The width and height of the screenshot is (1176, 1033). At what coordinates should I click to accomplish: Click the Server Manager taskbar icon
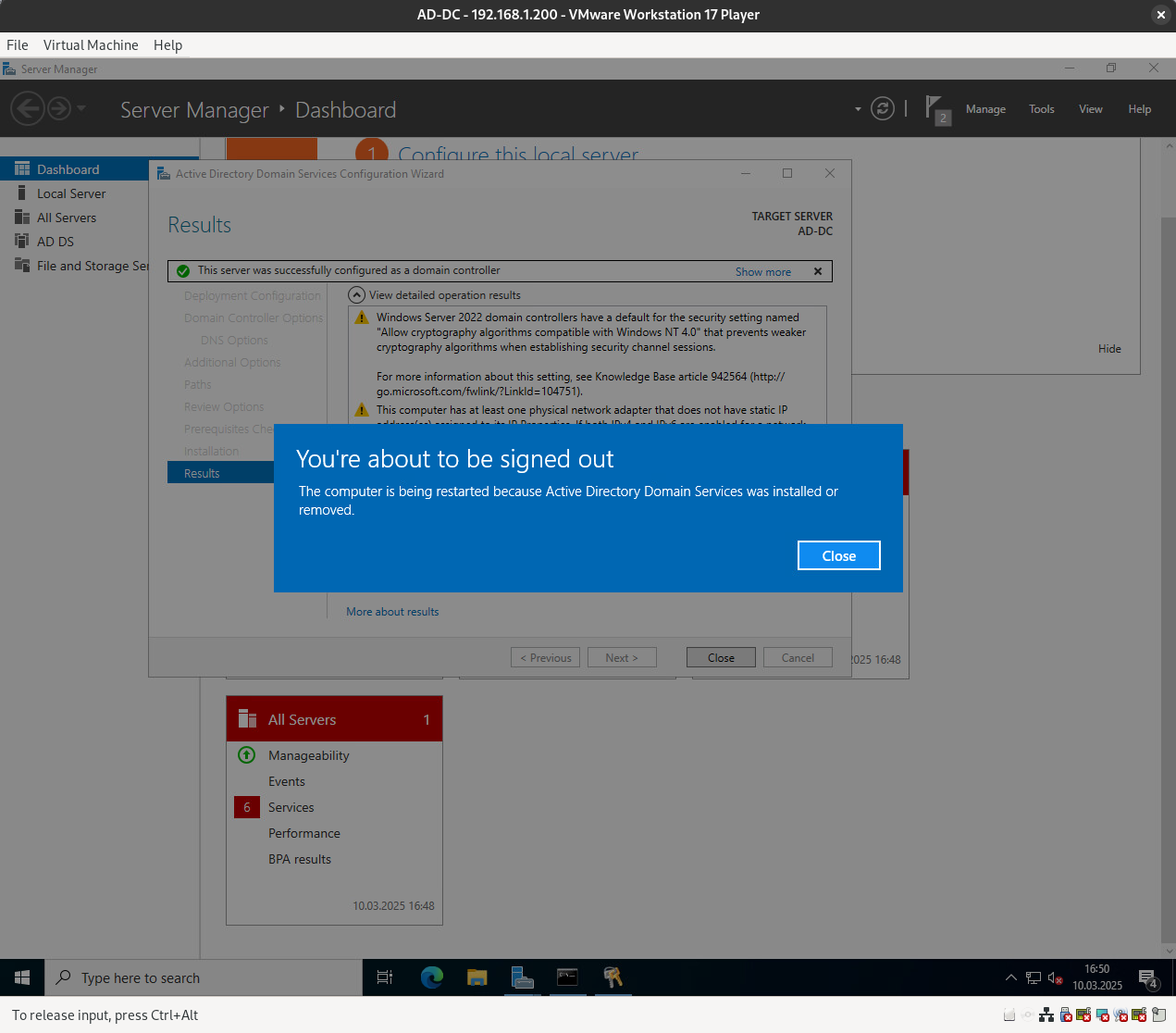point(522,977)
